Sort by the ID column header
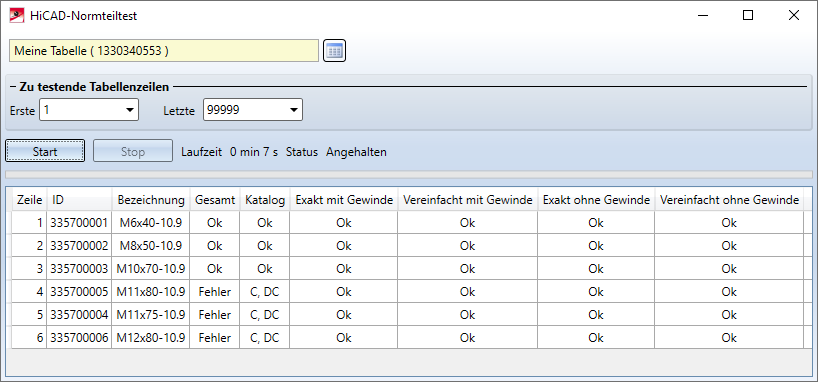Screen dimensions: 818x382 [x=79, y=200]
